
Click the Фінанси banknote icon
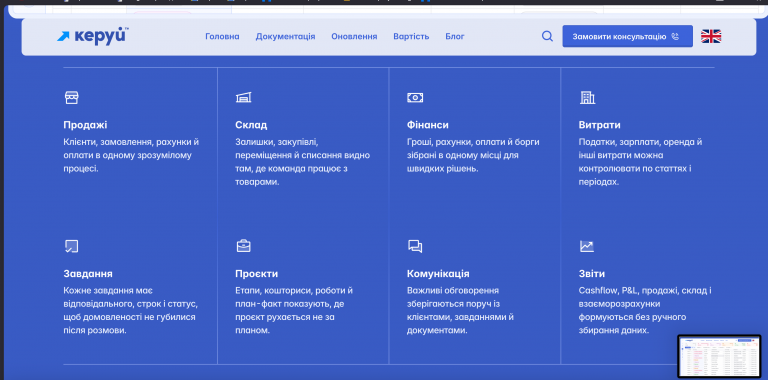click(x=415, y=97)
